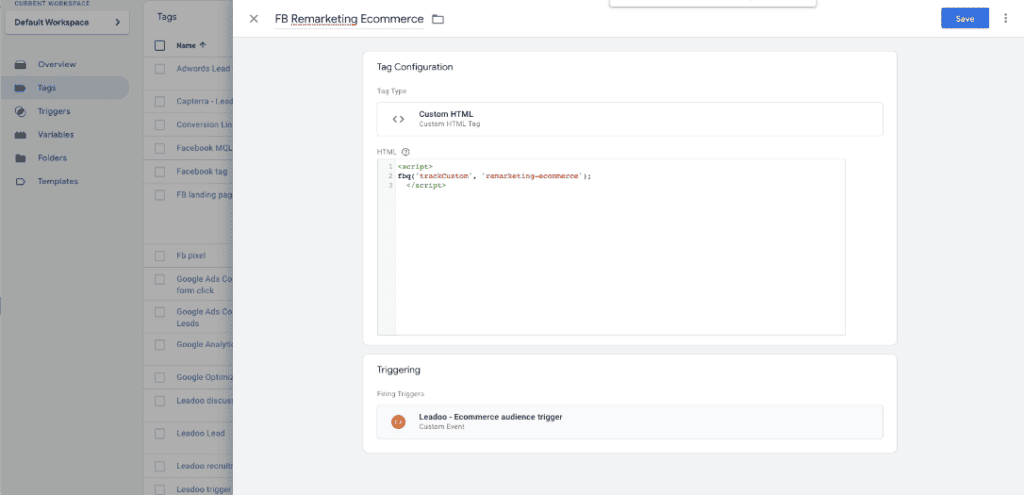Check the Capterra - Lead tag checkbox
The width and height of the screenshot is (1024, 495).
(x=160, y=101)
